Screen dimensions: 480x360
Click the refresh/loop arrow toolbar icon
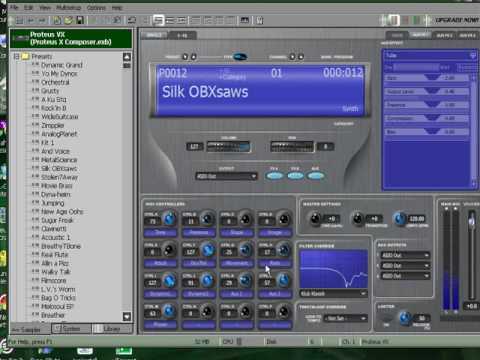[132, 20]
